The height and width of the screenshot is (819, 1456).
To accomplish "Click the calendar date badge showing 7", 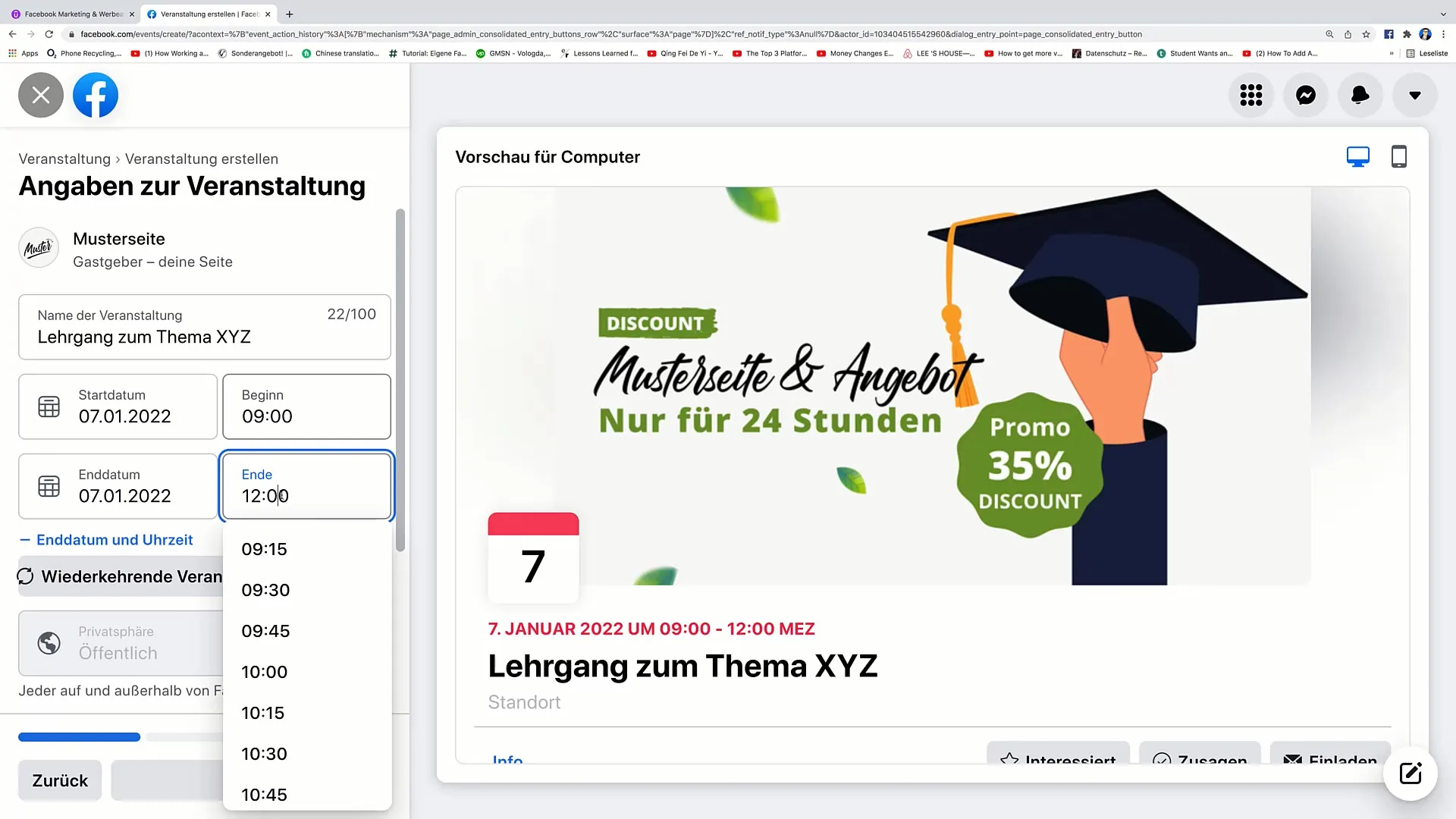I will pyautogui.click(x=533, y=557).
